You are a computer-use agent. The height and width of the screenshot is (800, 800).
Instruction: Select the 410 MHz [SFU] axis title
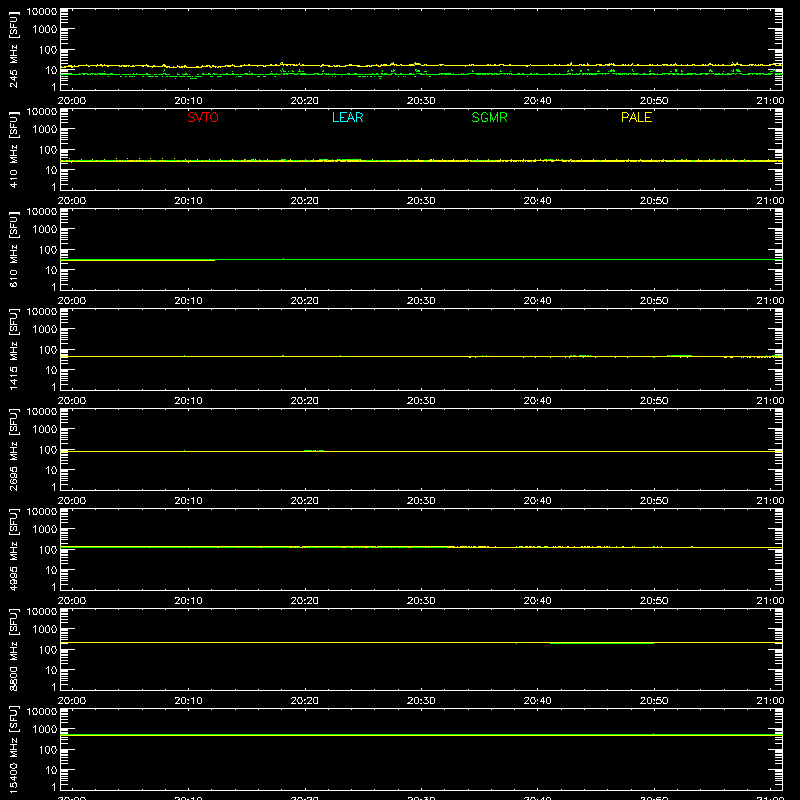(13, 149)
